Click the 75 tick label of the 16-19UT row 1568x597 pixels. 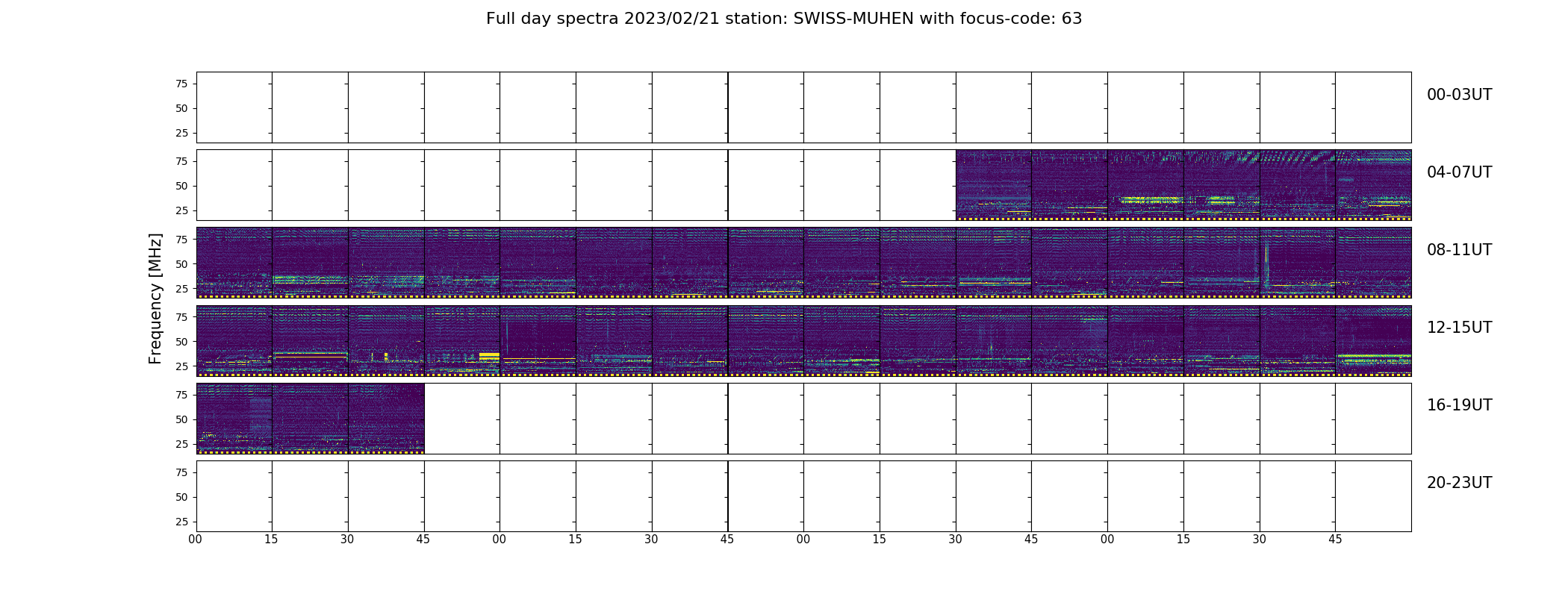coord(181,395)
